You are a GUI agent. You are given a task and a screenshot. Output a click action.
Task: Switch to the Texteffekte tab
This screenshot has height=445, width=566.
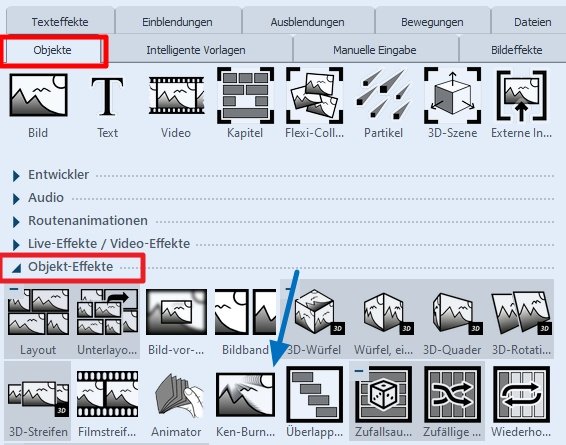(x=60, y=22)
